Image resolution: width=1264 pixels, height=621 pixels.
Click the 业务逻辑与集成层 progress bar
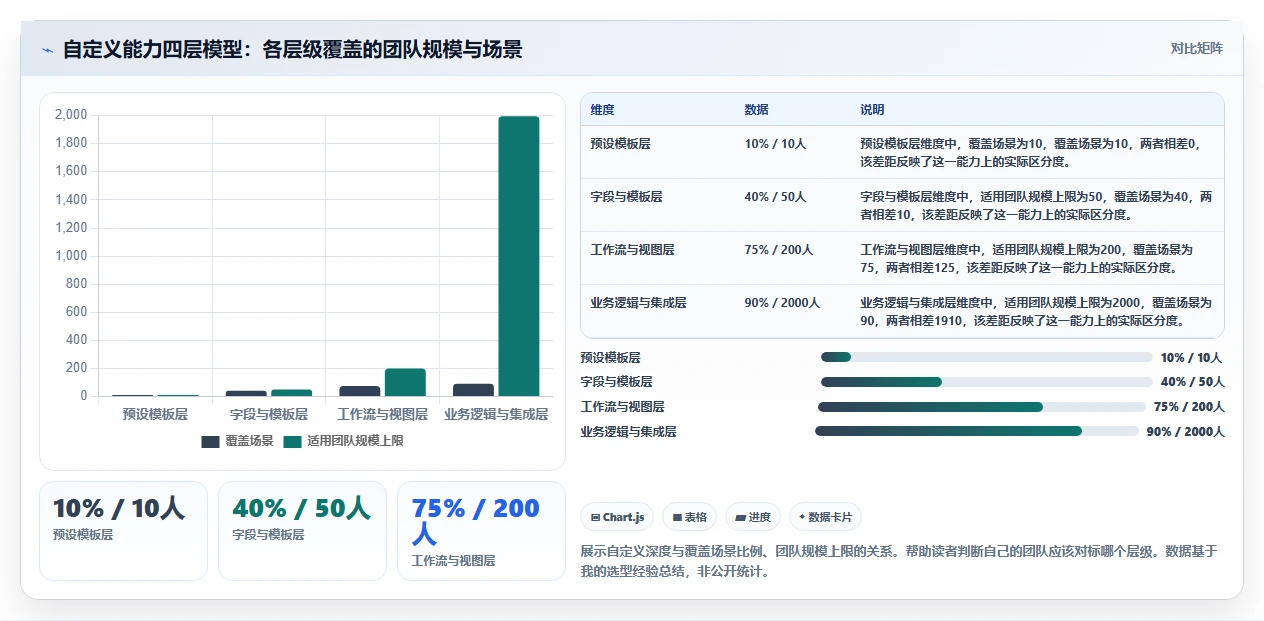coord(977,431)
